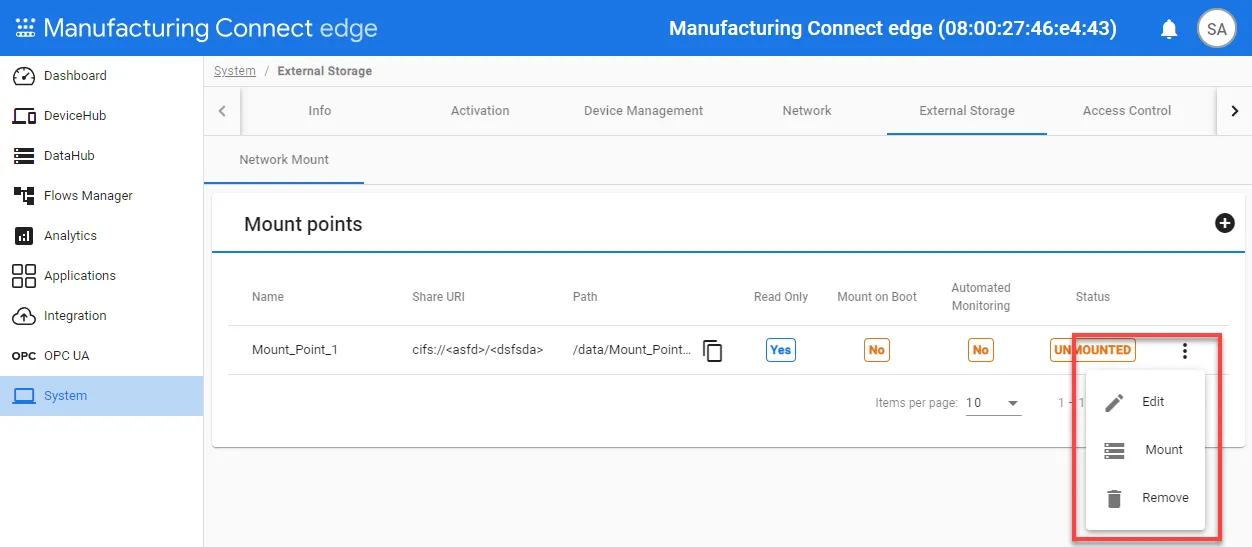This screenshot has width=1252, height=547.
Task: Switch to the Device Management tab
Action: pos(643,111)
